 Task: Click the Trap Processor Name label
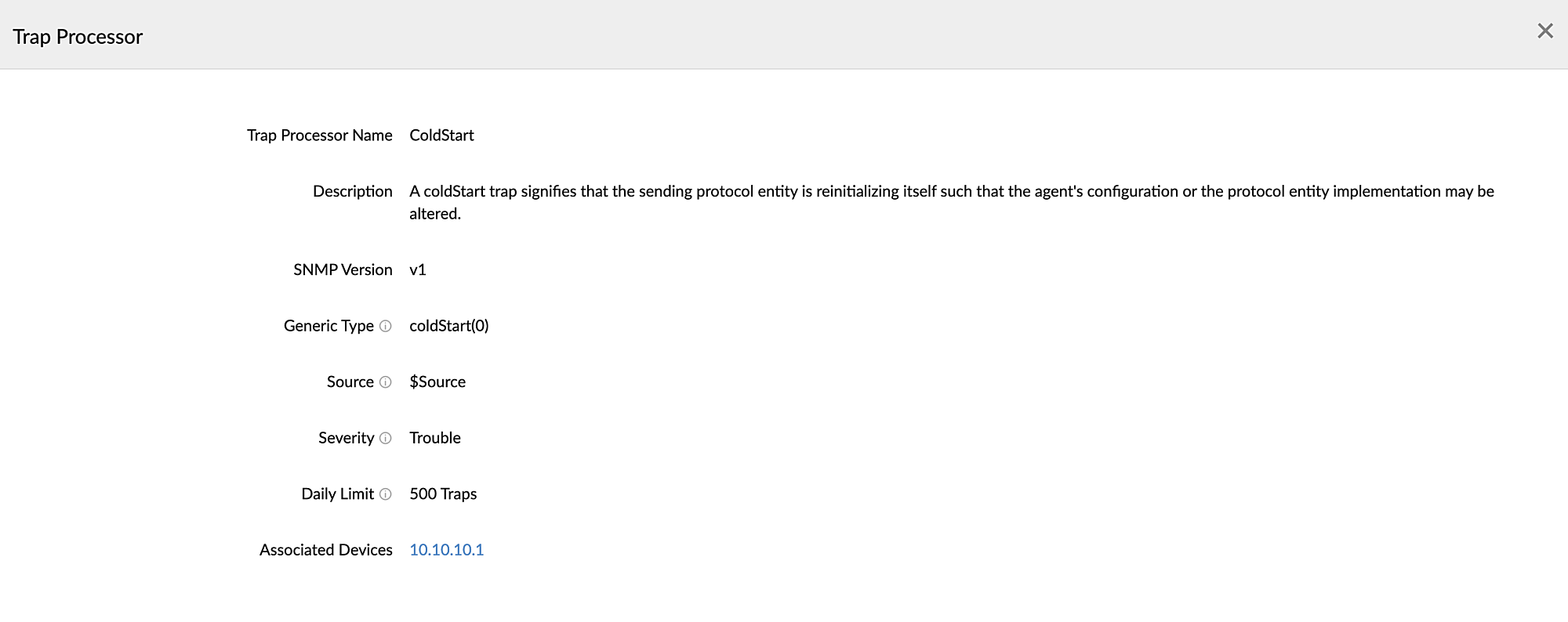(x=319, y=136)
